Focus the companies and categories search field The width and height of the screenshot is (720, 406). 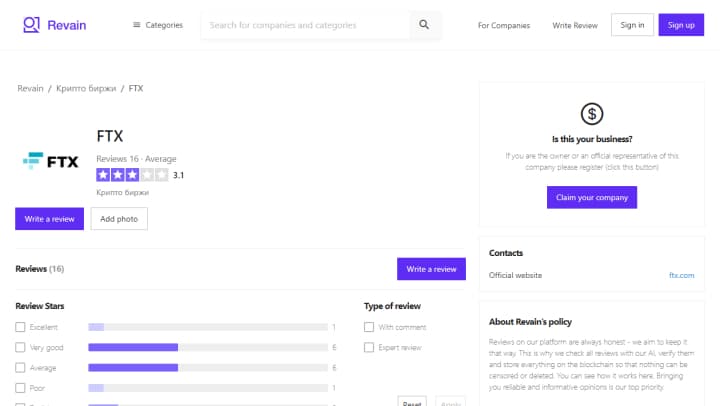tap(305, 25)
